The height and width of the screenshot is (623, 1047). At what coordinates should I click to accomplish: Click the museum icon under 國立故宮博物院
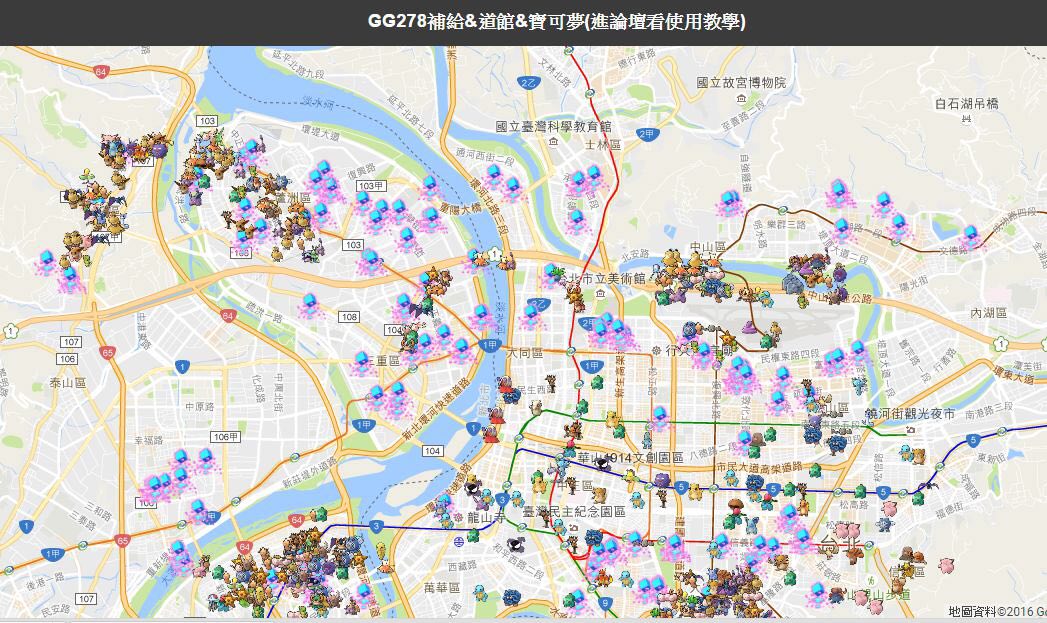741,99
